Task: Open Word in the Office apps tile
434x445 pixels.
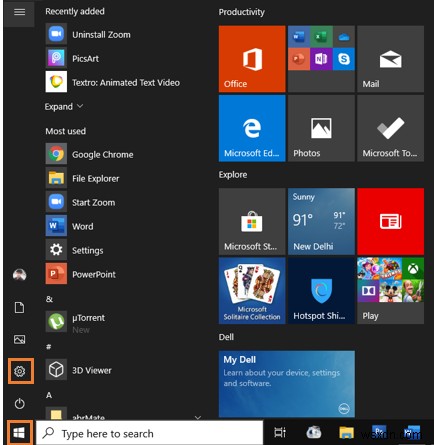Action: pos(299,36)
